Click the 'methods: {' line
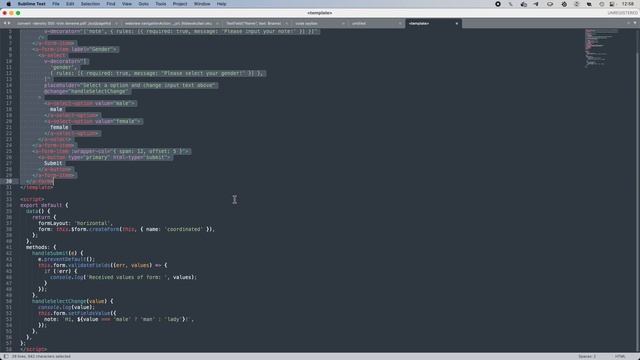The image size is (640, 360). (x=41, y=247)
